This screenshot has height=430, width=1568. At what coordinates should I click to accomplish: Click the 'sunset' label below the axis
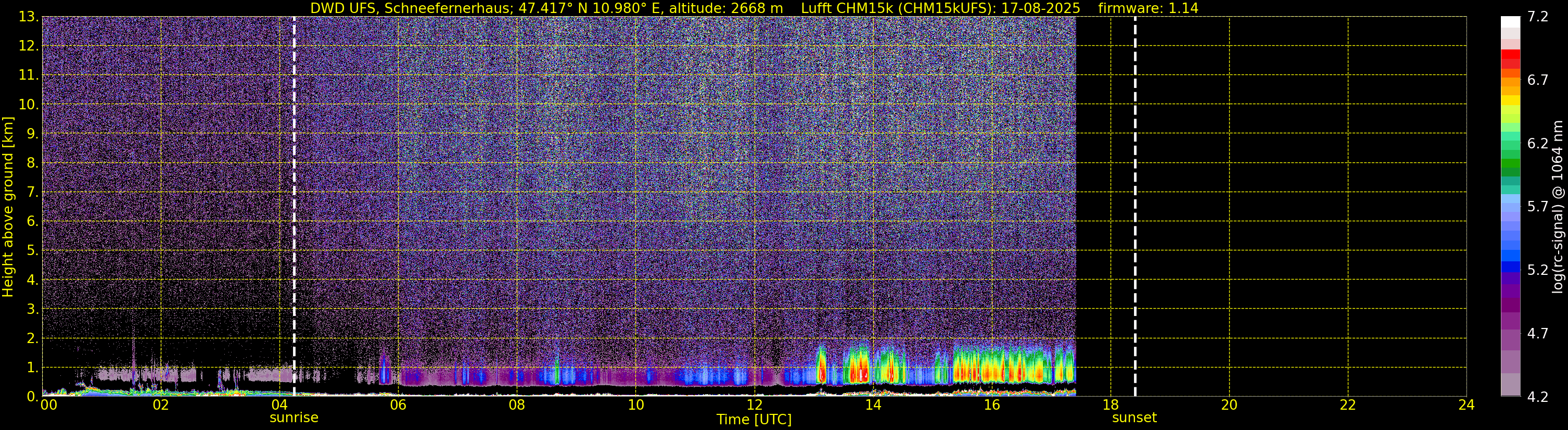(1134, 418)
